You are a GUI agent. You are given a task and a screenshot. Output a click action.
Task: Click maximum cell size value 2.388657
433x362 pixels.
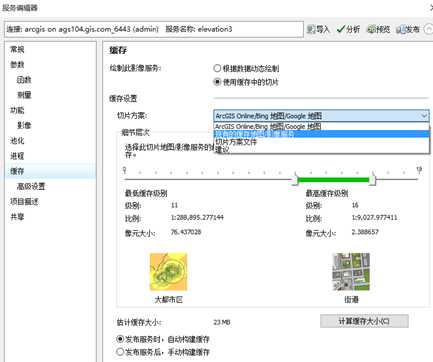pyautogui.click(x=365, y=232)
